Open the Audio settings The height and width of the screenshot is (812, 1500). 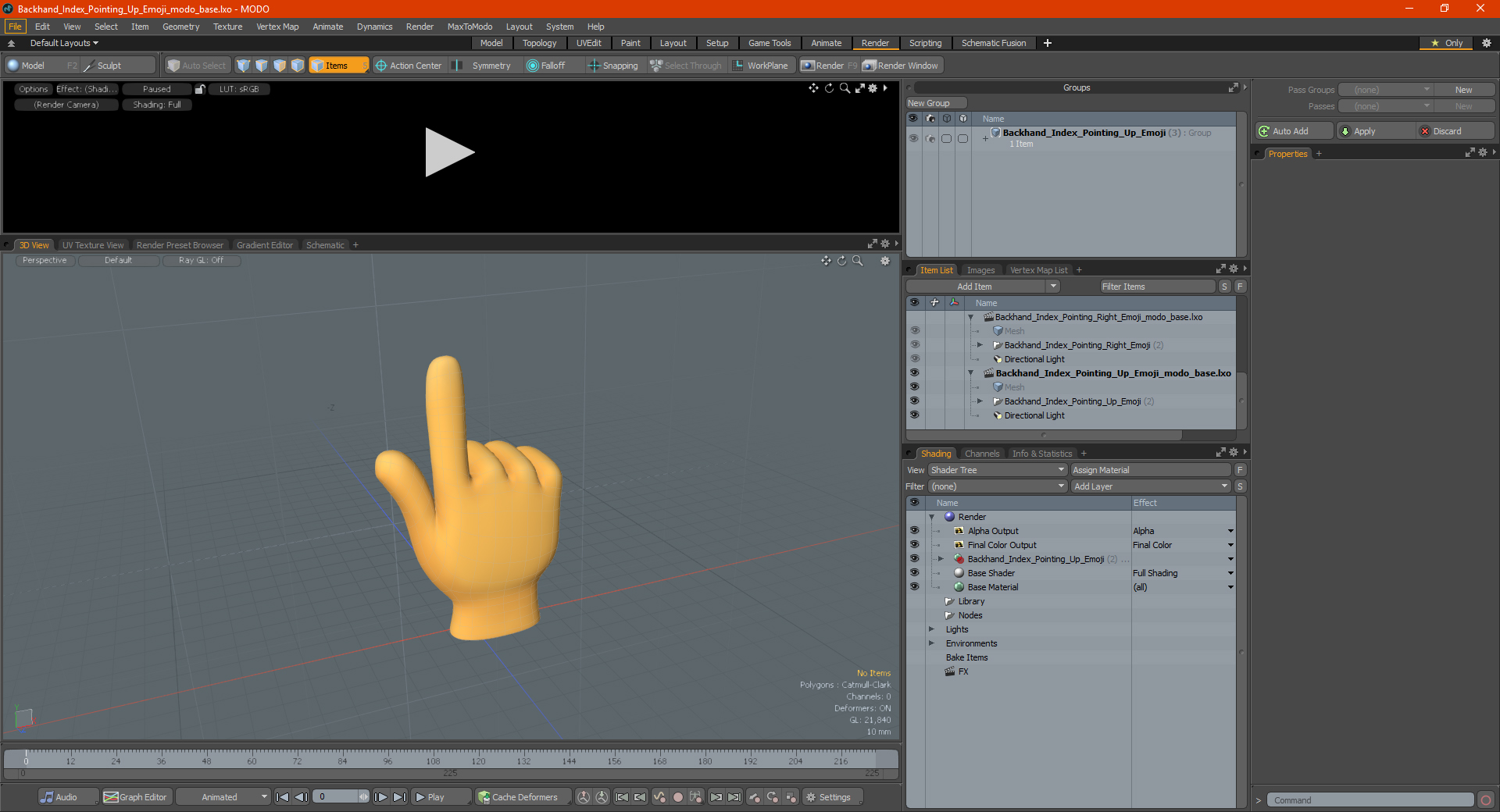pyautogui.click(x=69, y=797)
